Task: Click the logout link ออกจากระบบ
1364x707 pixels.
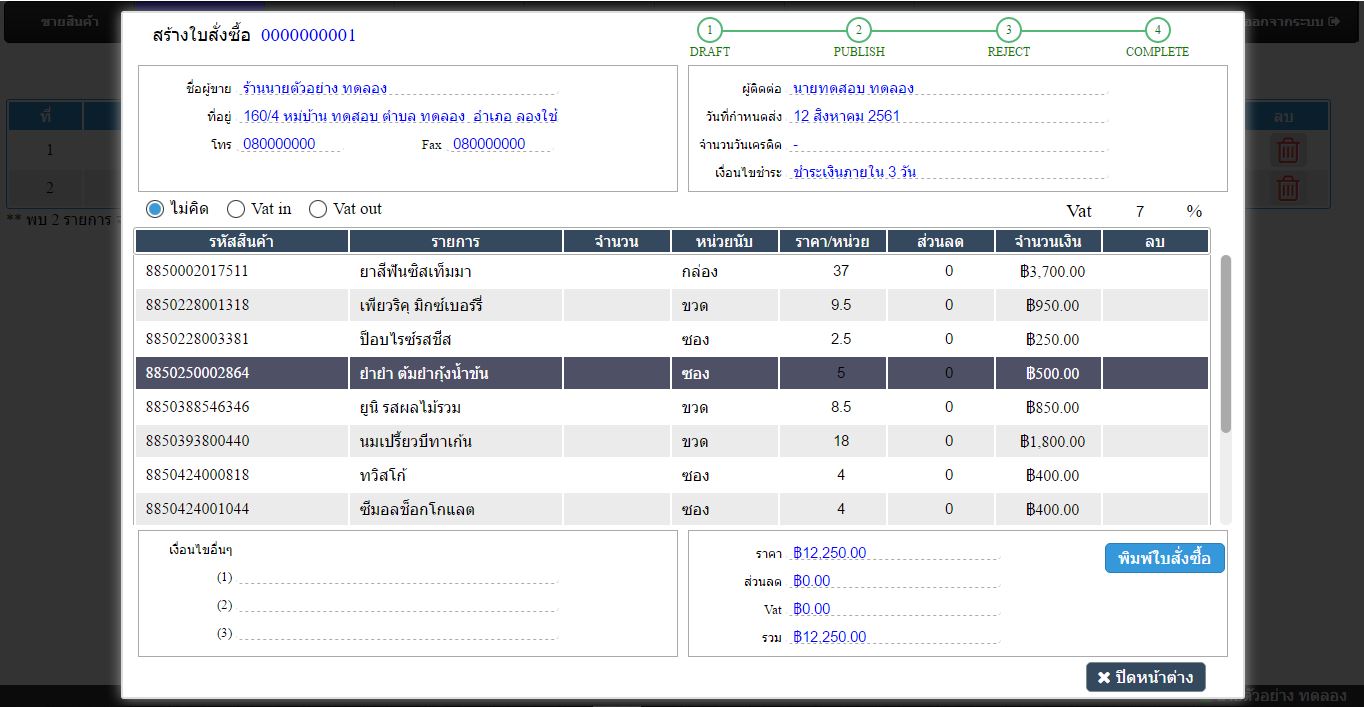Action: 1295,21
